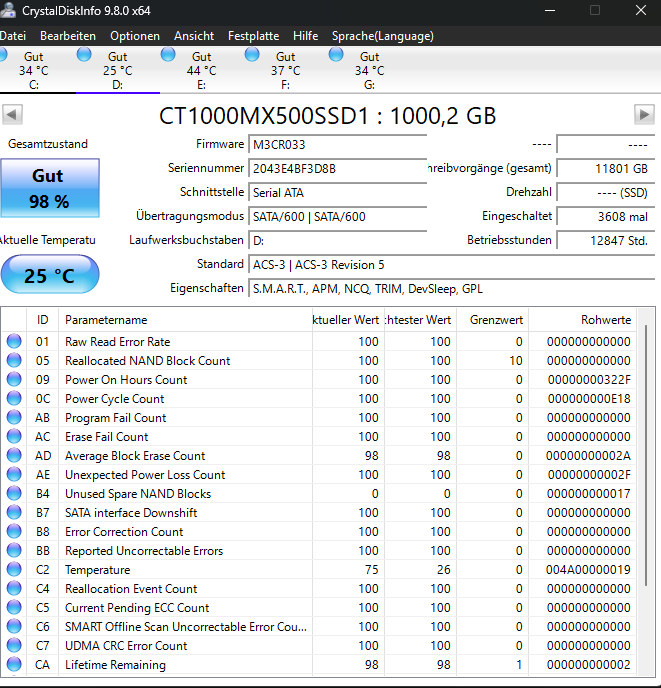Click the SMART table vertical scrollbar
661x688 pixels.
[646, 455]
